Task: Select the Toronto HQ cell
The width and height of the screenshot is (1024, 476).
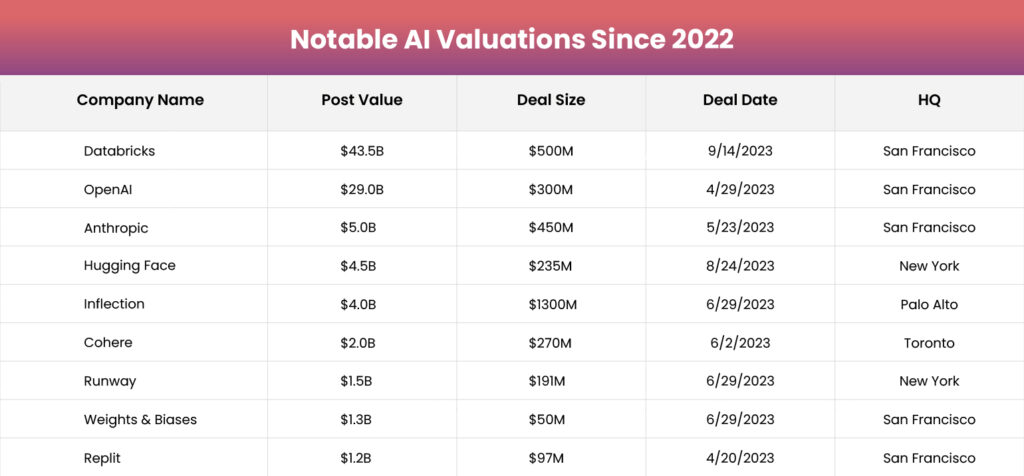Action: (929, 343)
